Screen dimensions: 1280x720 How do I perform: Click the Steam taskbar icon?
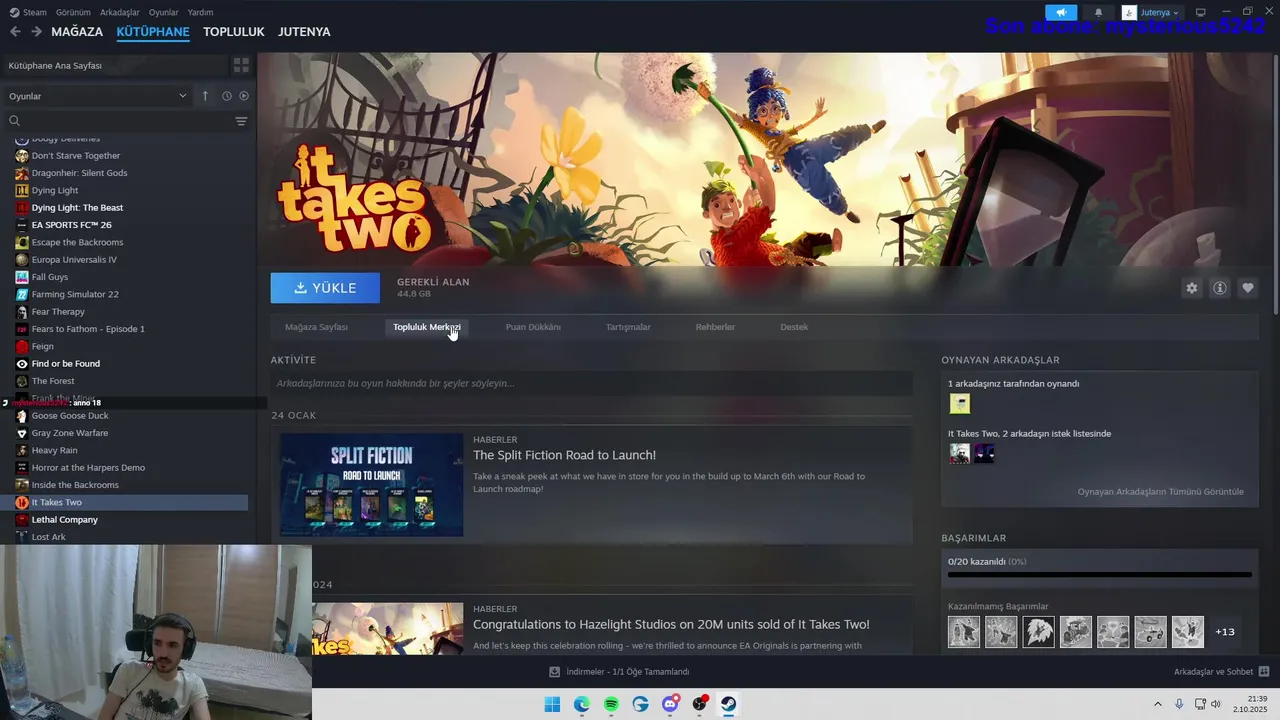coord(729,704)
